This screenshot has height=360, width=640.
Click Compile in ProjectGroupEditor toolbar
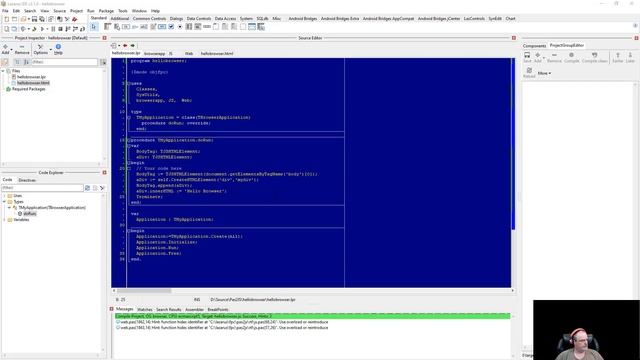click(571, 57)
